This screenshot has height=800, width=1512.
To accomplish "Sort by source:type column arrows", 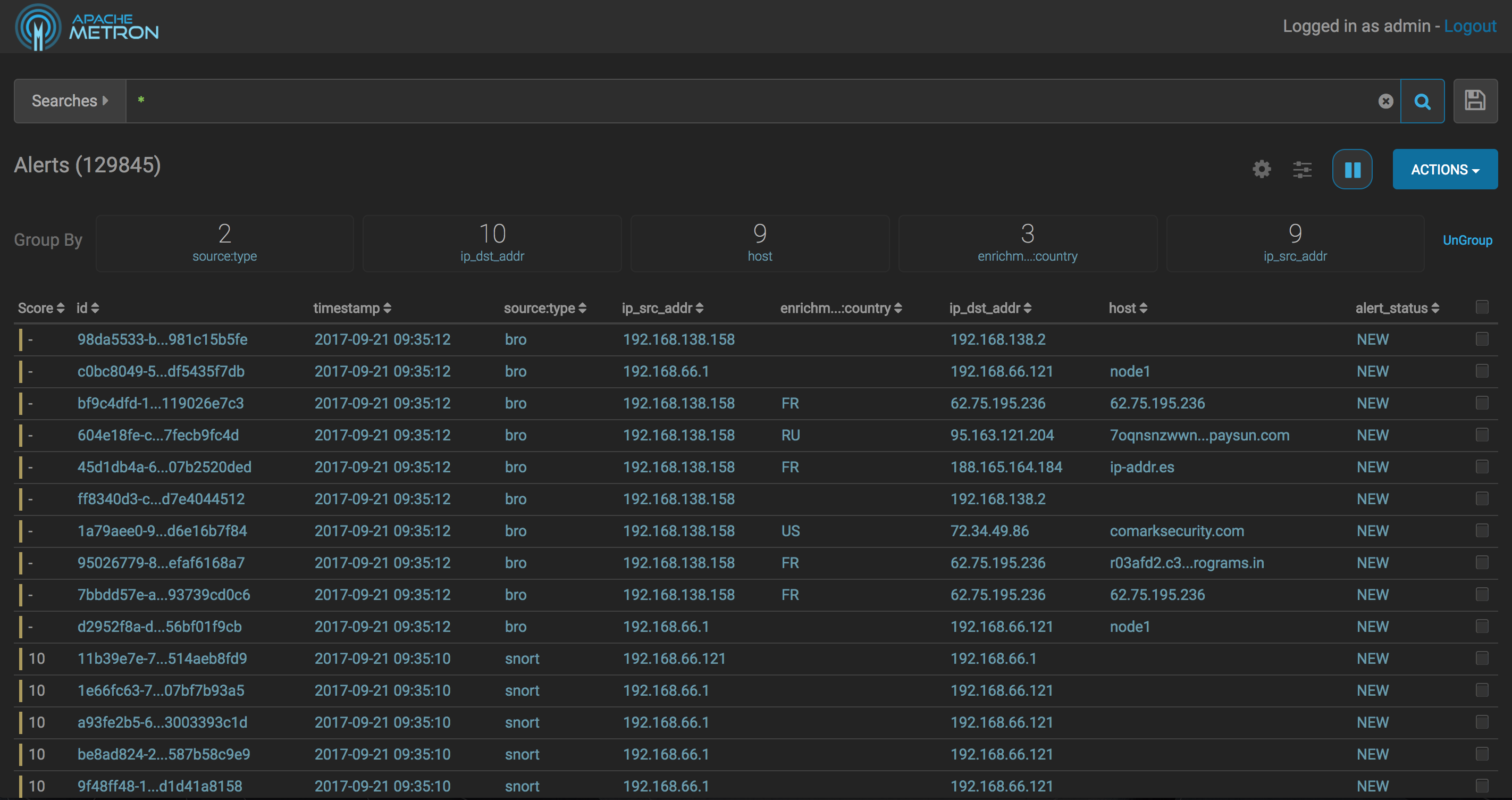I will tap(582, 309).
